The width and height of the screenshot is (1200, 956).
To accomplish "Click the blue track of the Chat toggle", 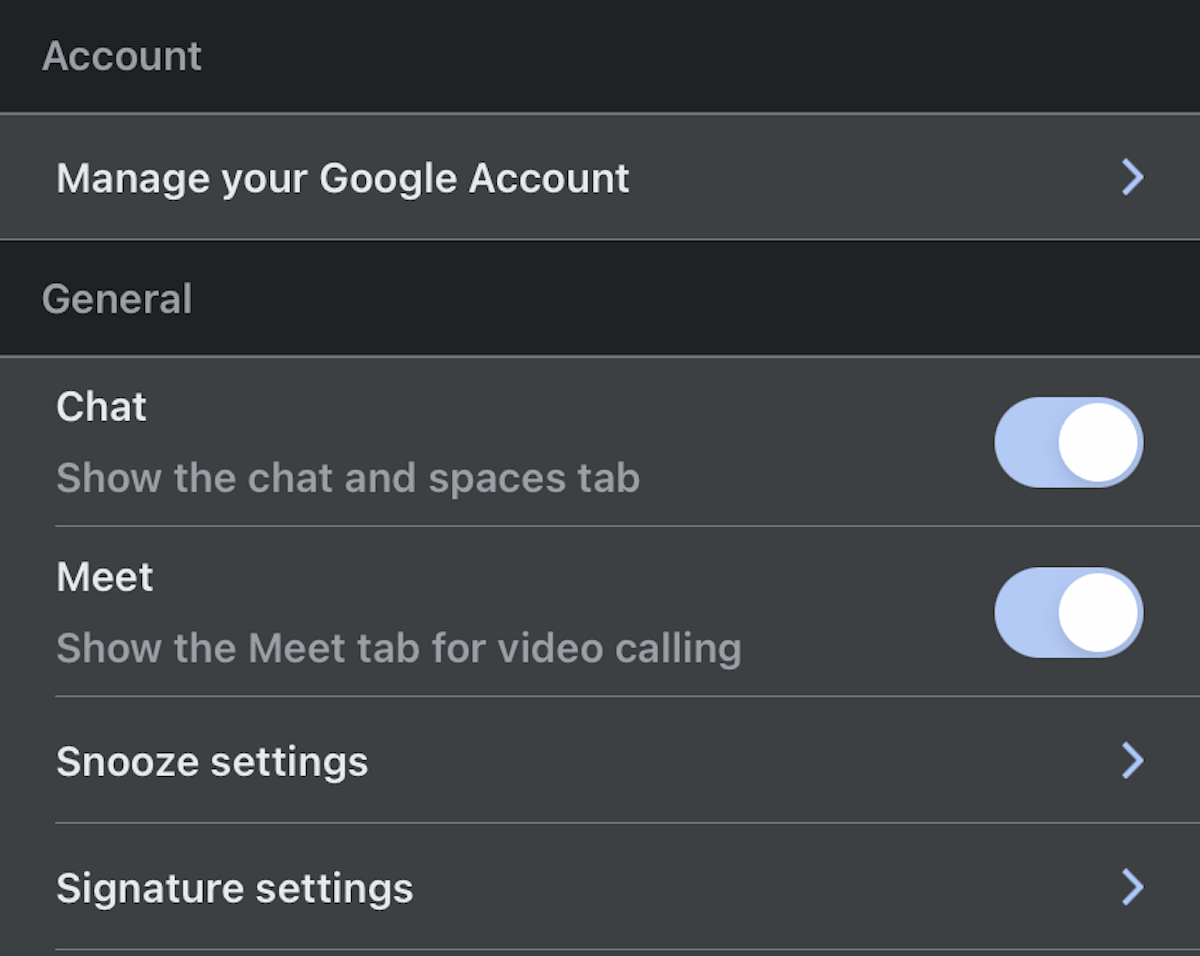I will coord(1022,442).
